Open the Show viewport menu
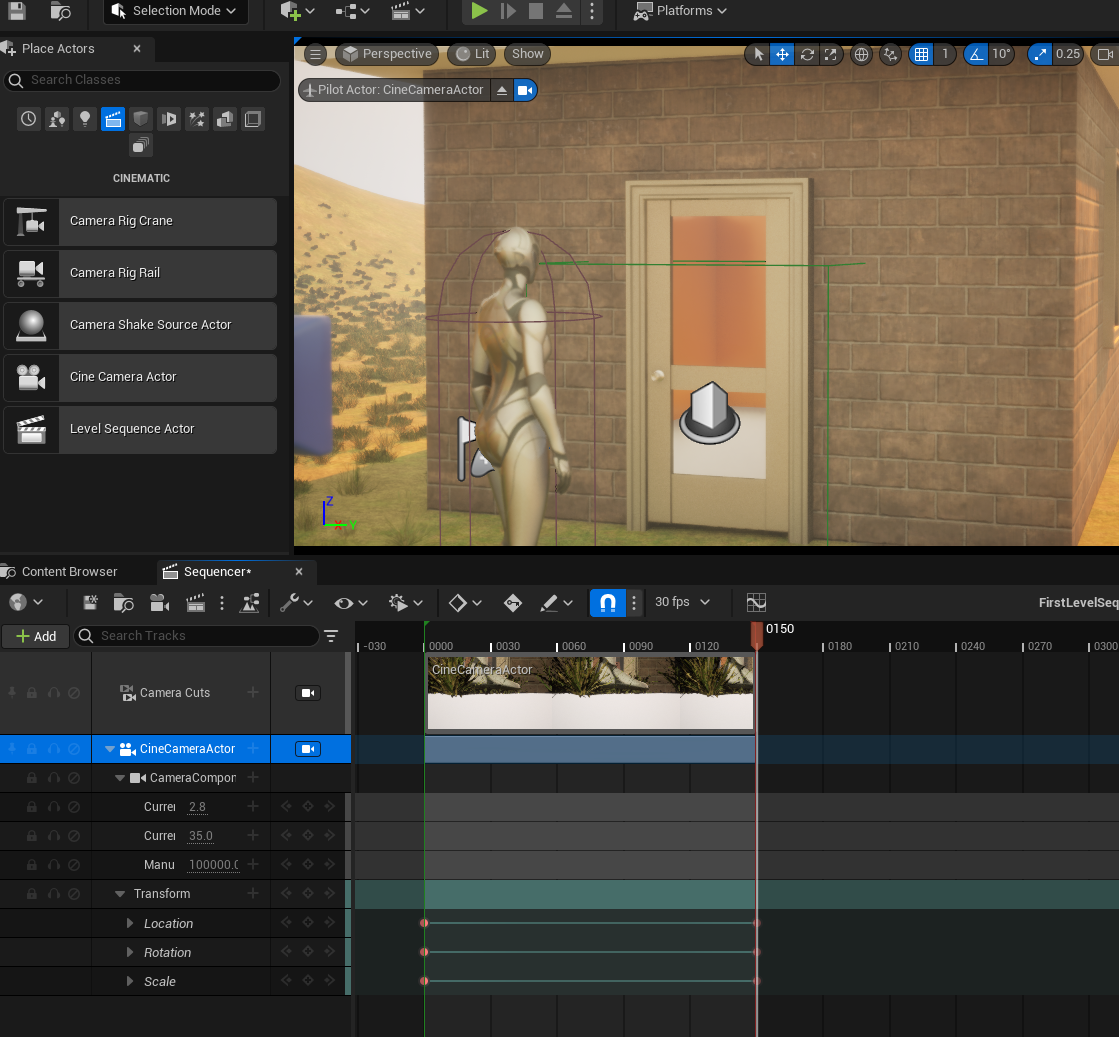1119x1037 pixels. pyautogui.click(x=528, y=54)
